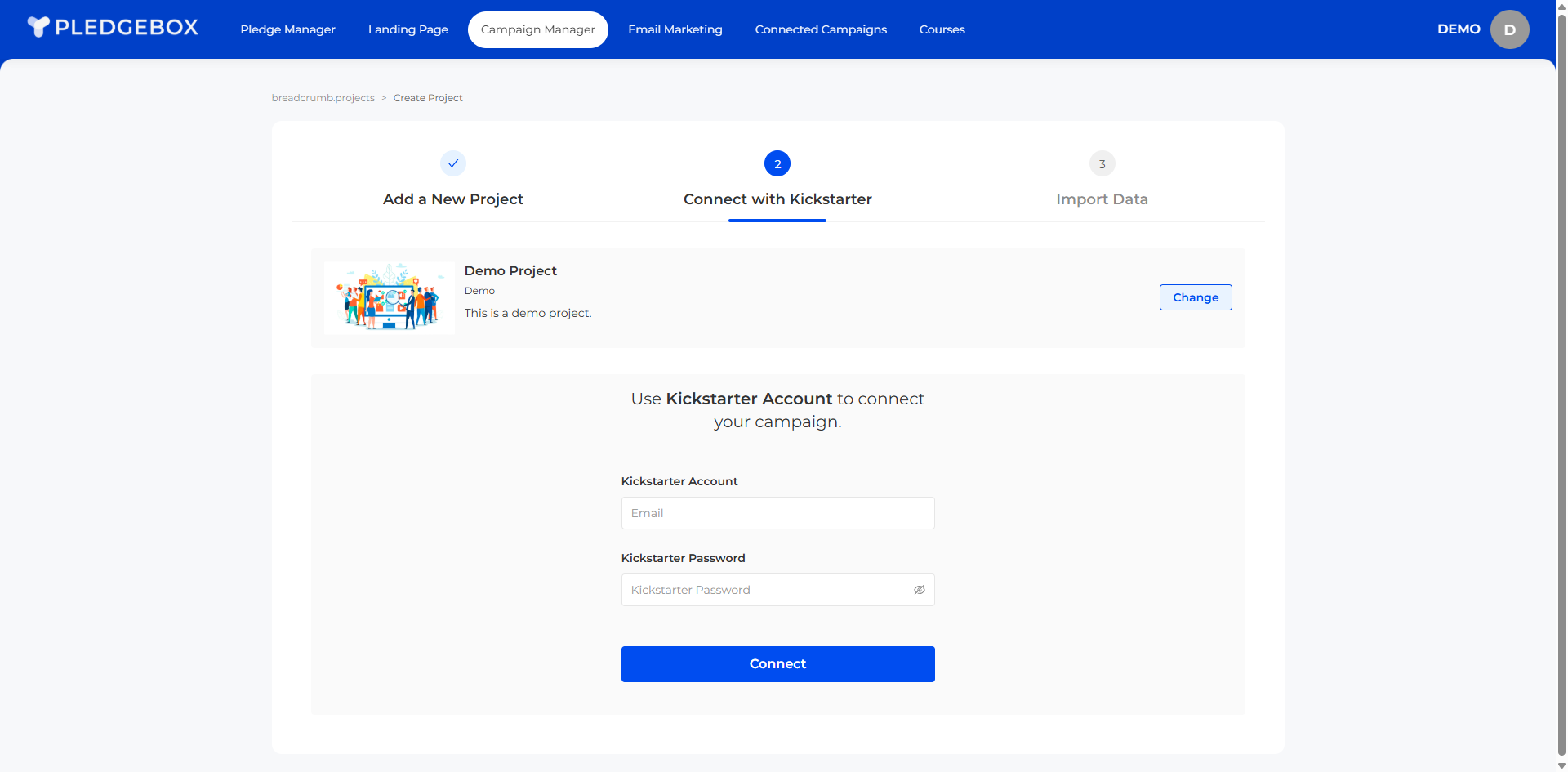Follow the breadcrumb.projects link
This screenshot has height=772, width=1568.
(323, 98)
